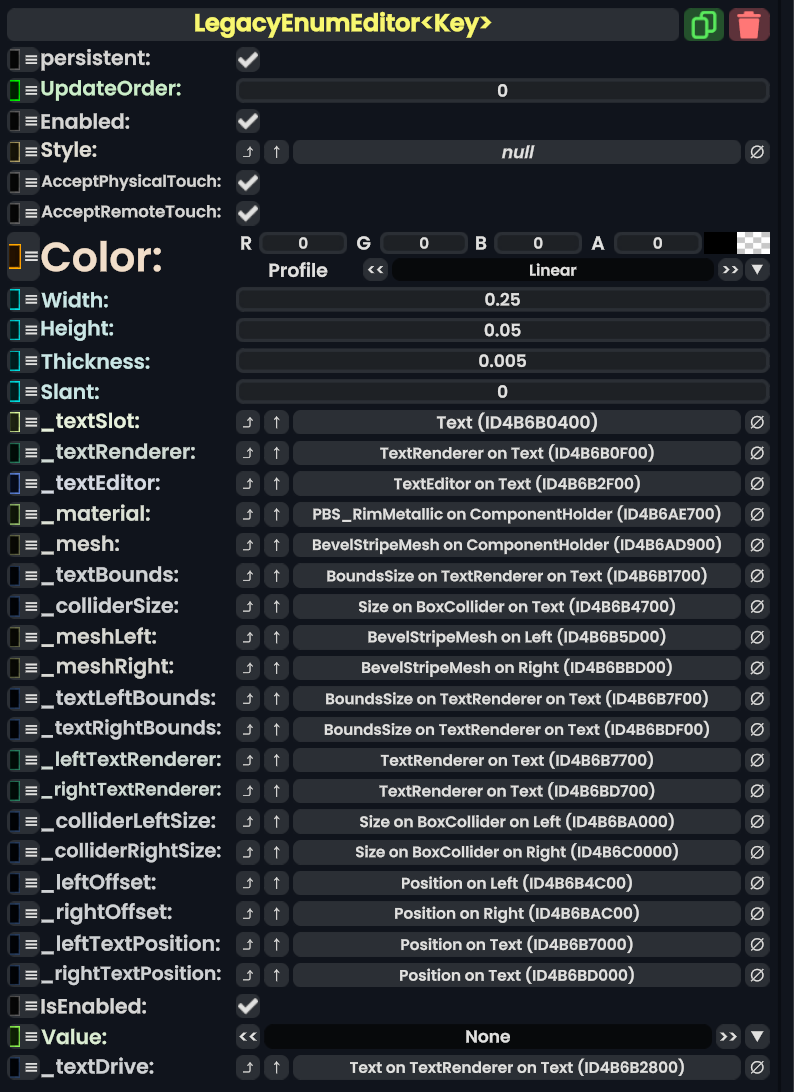Jump to the _material reference target
The width and height of the screenshot is (794, 1092).
point(247,514)
